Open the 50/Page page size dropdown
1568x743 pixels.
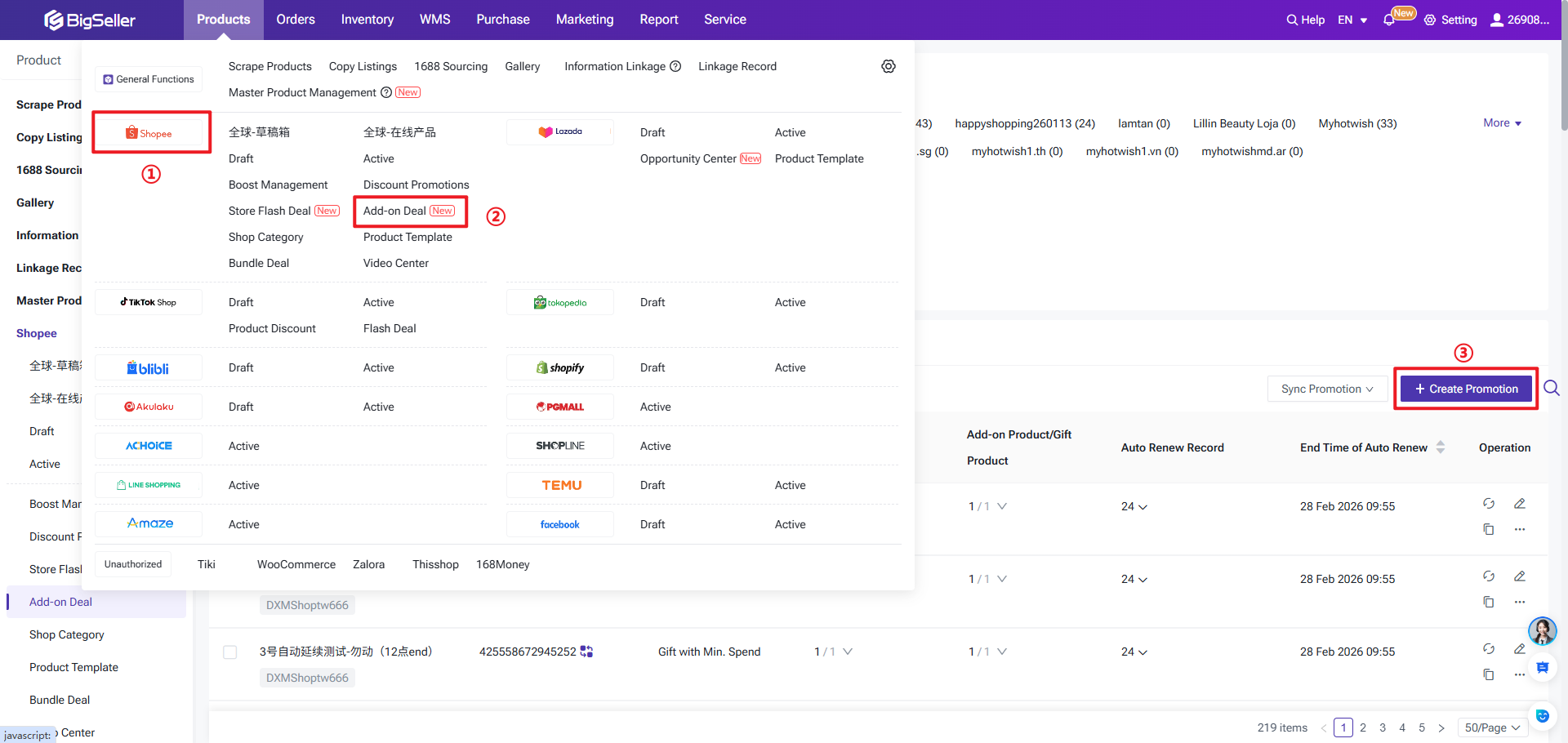1492,727
